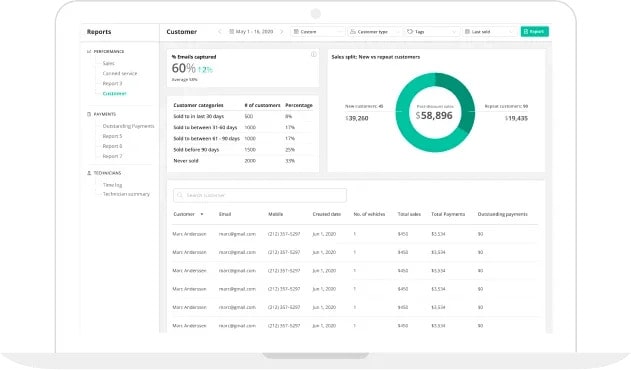Image resolution: width=631 pixels, height=370 pixels.
Task: Open the Custom period dropdown
Action: tap(318, 31)
